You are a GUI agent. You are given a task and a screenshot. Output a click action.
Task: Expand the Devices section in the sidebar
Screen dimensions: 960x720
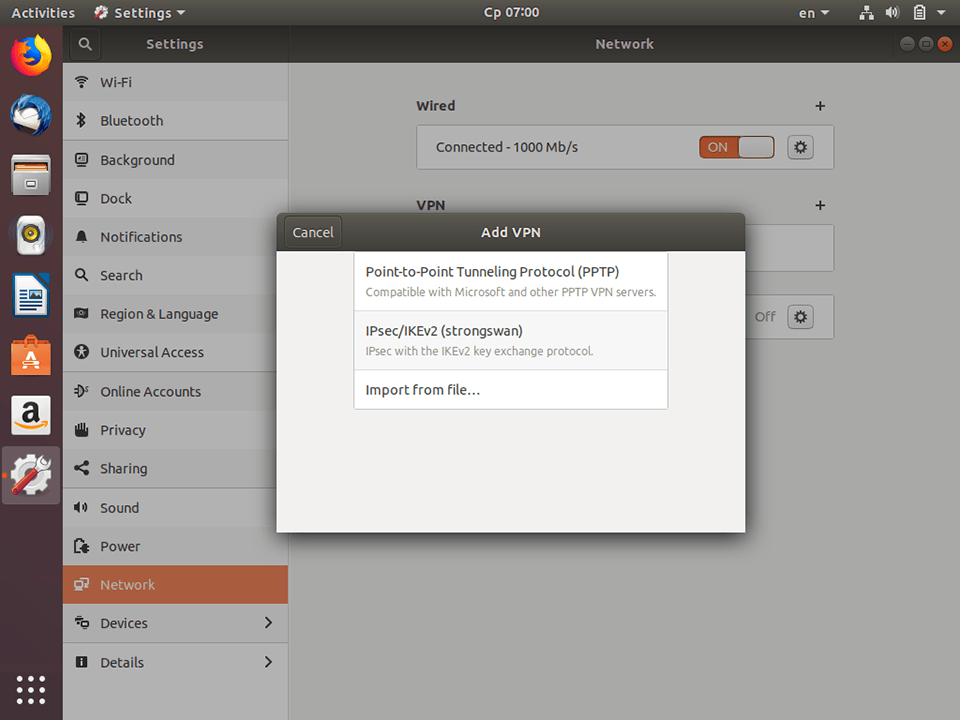tap(175, 623)
